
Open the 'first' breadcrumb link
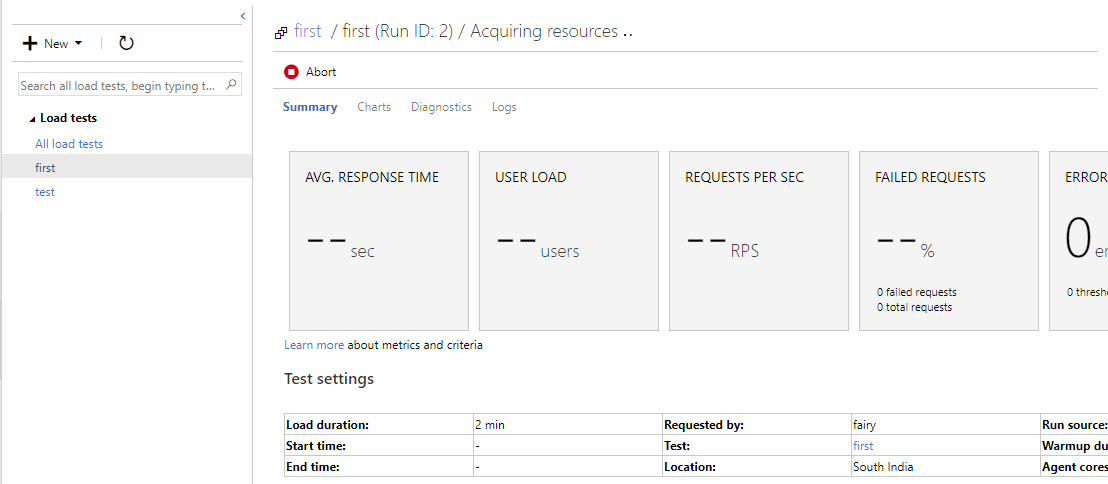308,31
